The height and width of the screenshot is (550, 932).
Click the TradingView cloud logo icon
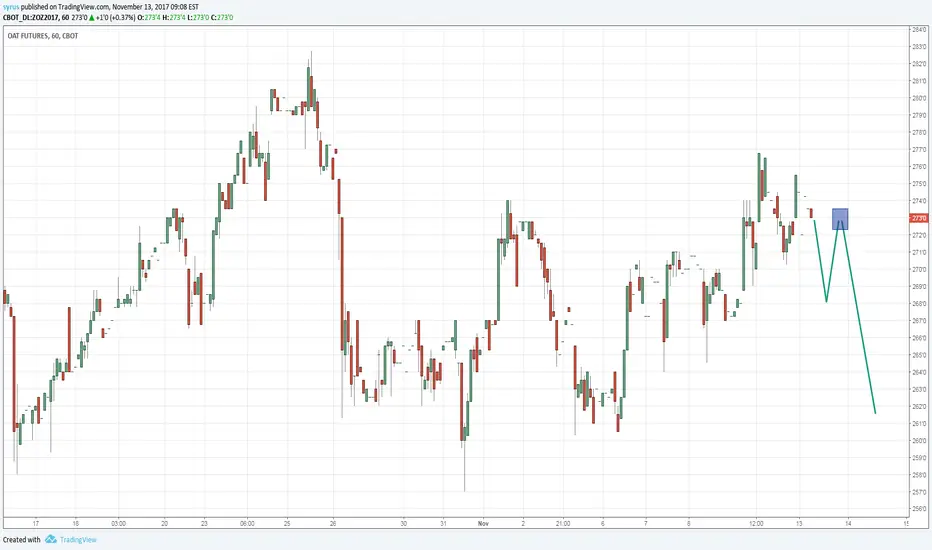click(51, 539)
